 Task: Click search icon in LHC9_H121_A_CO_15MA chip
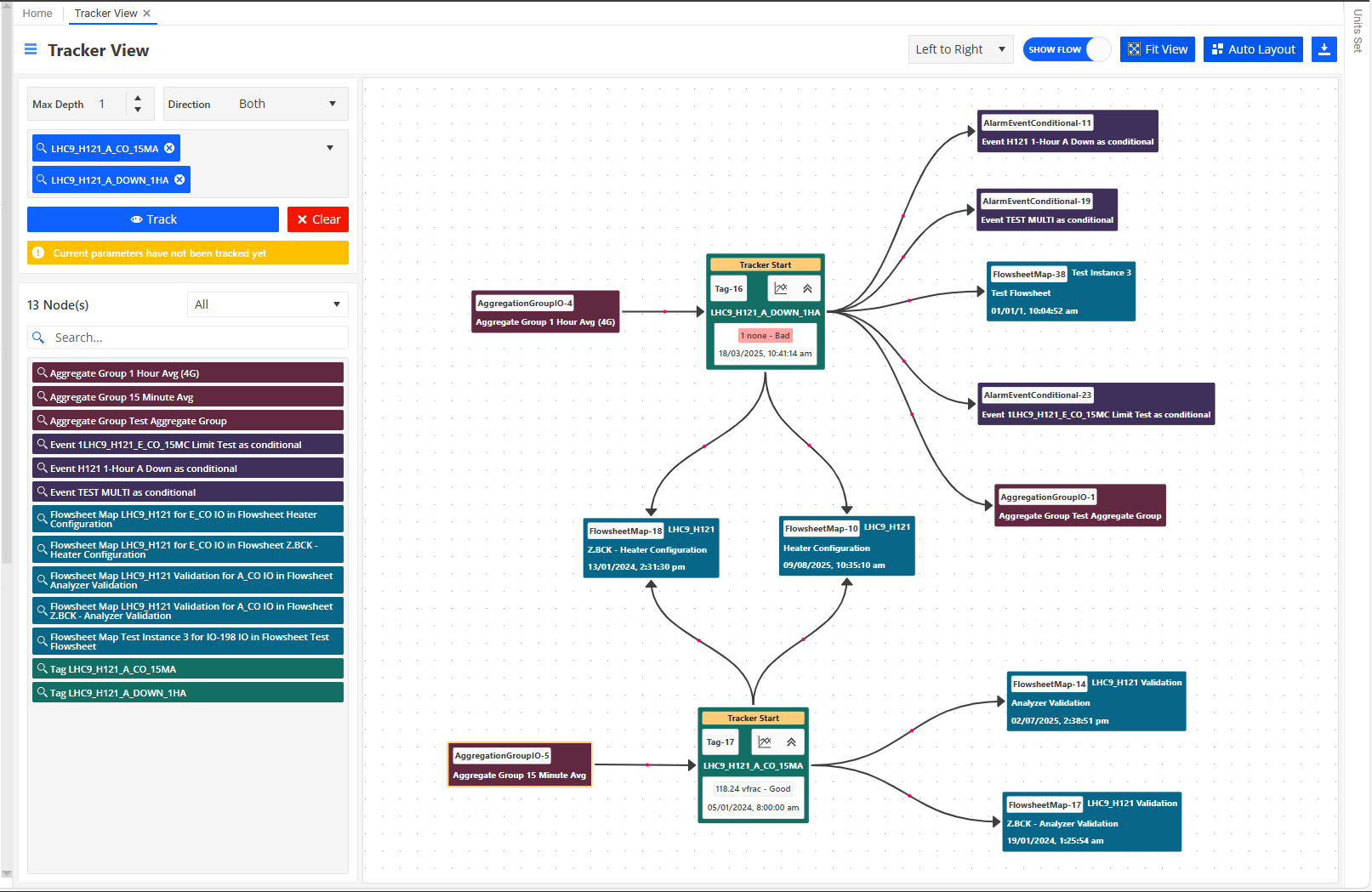tap(41, 148)
